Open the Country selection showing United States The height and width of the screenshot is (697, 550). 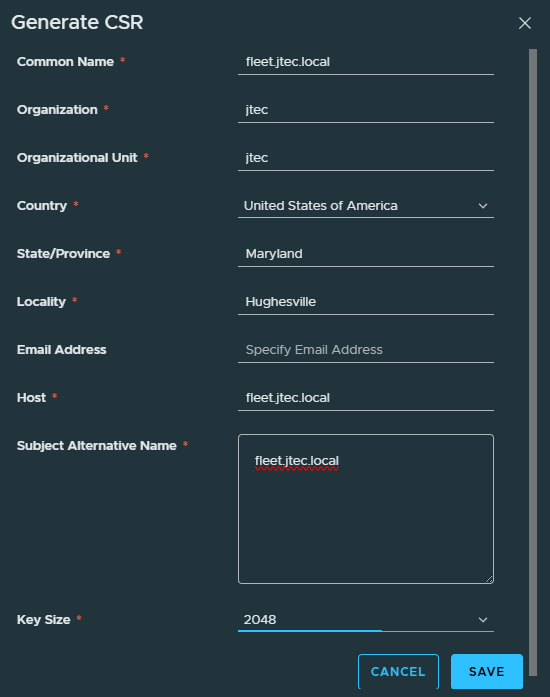click(365, 206)
